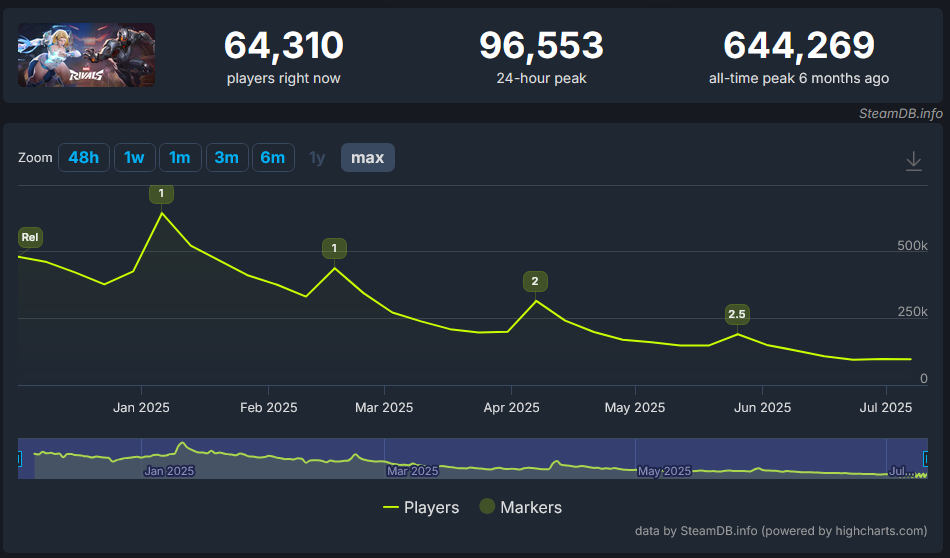Select the max zoom range
Image resolution: width=950 pixels, height=558 pixels.
coord(368,158)
